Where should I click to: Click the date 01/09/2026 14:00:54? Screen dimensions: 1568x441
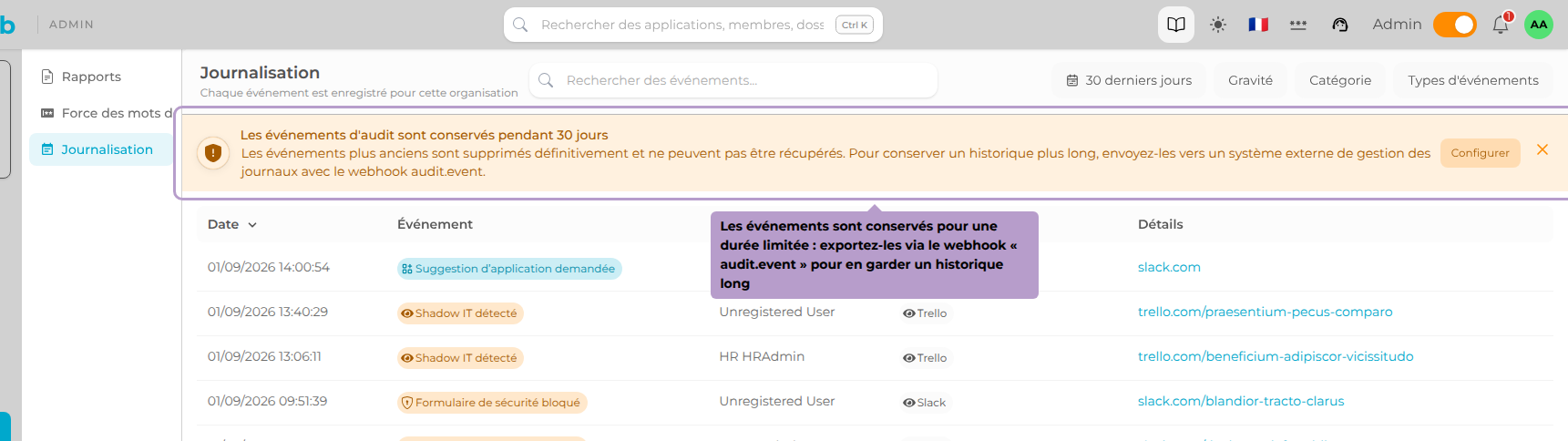268,267
